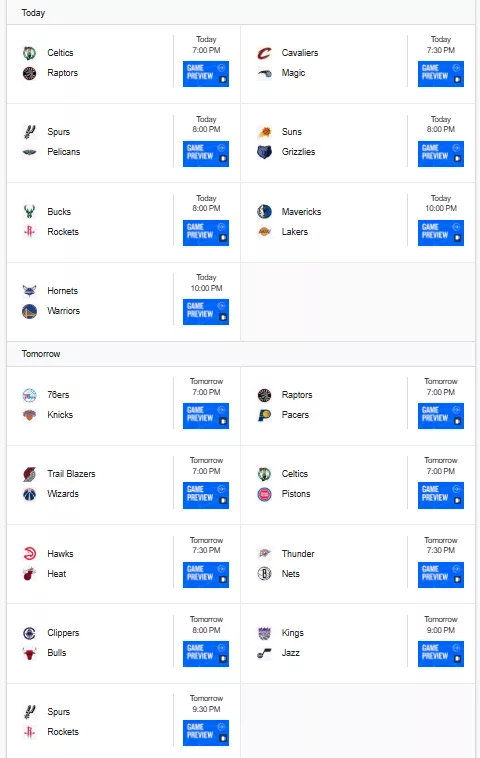Select the Pelicans team name
This screenshot has width=480, height=758.
tap(63, 152)
